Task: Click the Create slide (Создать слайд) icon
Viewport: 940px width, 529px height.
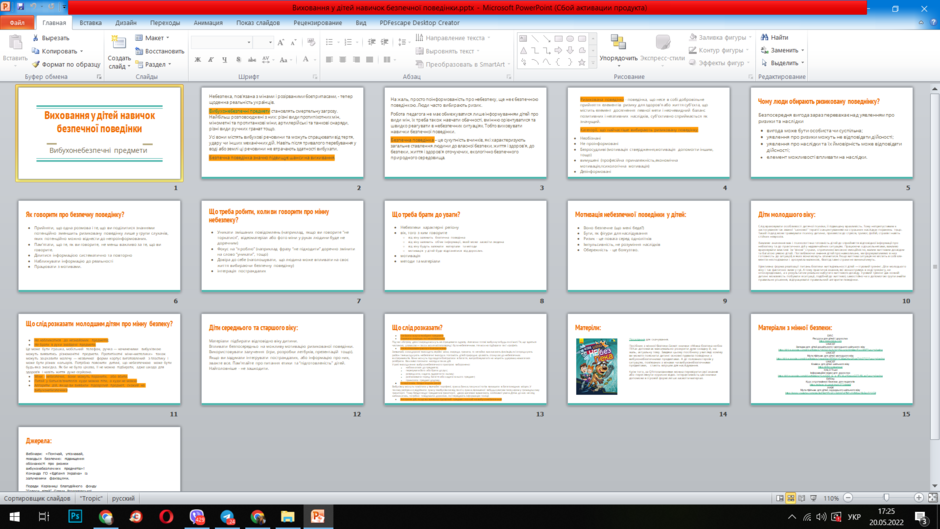Action: pos(119,43)
